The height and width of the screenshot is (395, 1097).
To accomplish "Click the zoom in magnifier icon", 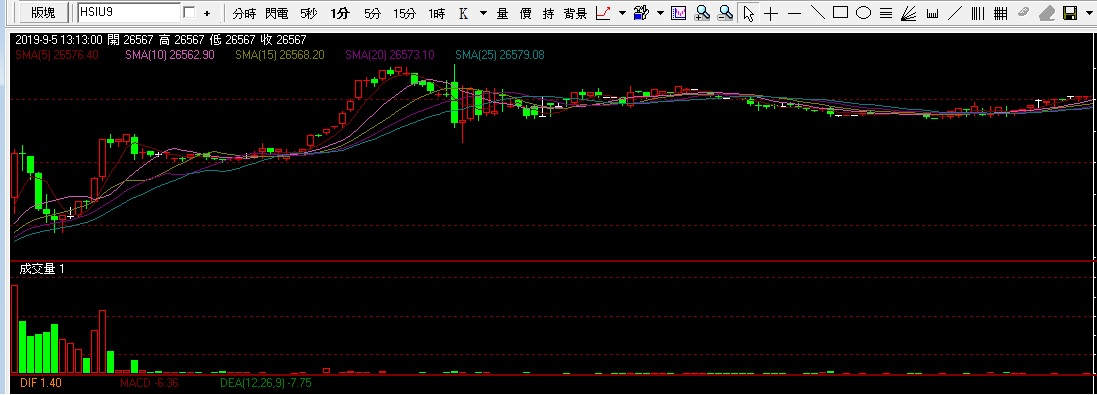I will pyautogui.click(x=702, y=13).
